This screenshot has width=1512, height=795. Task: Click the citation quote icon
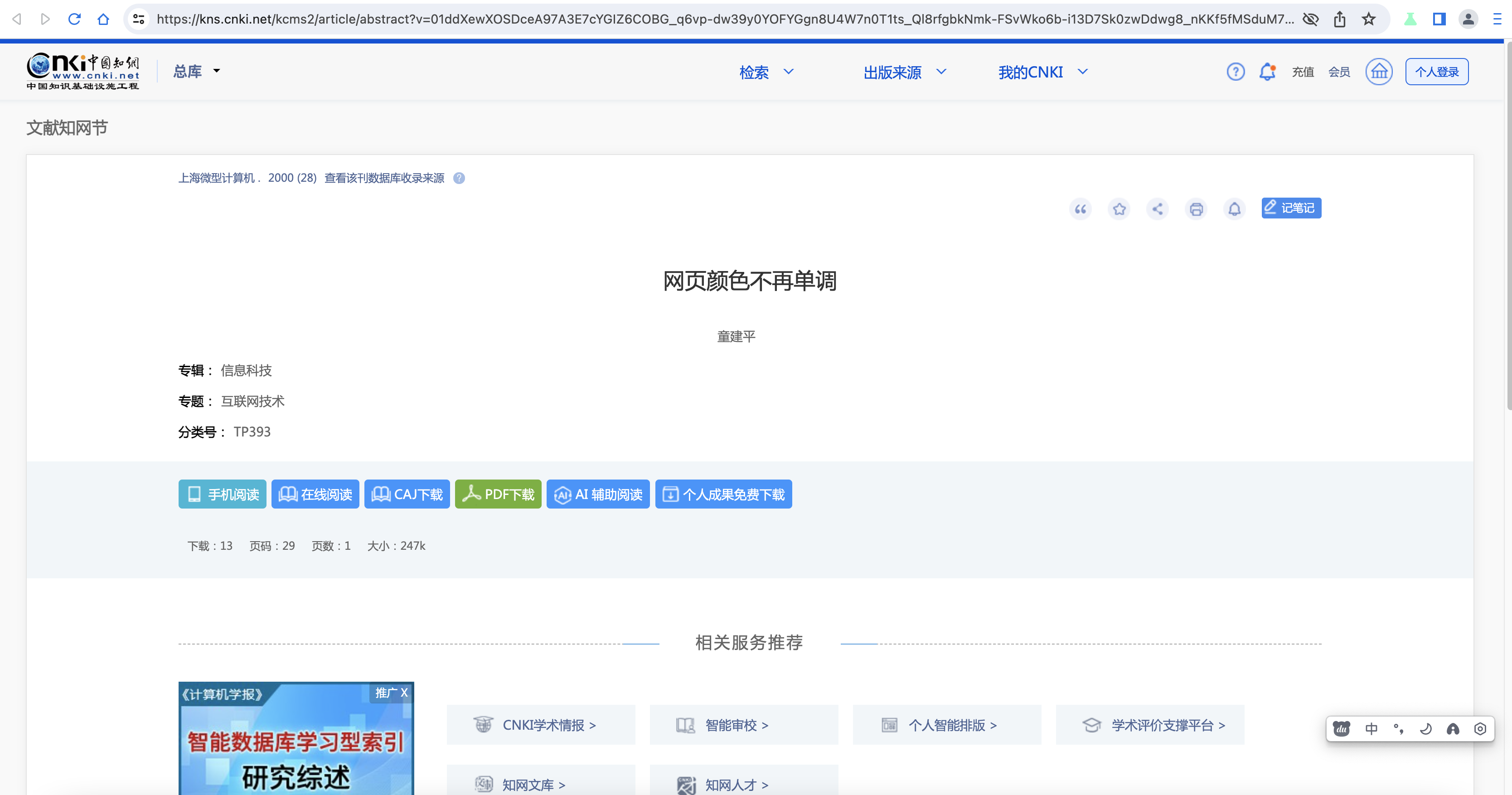[x=1080, y=208]
